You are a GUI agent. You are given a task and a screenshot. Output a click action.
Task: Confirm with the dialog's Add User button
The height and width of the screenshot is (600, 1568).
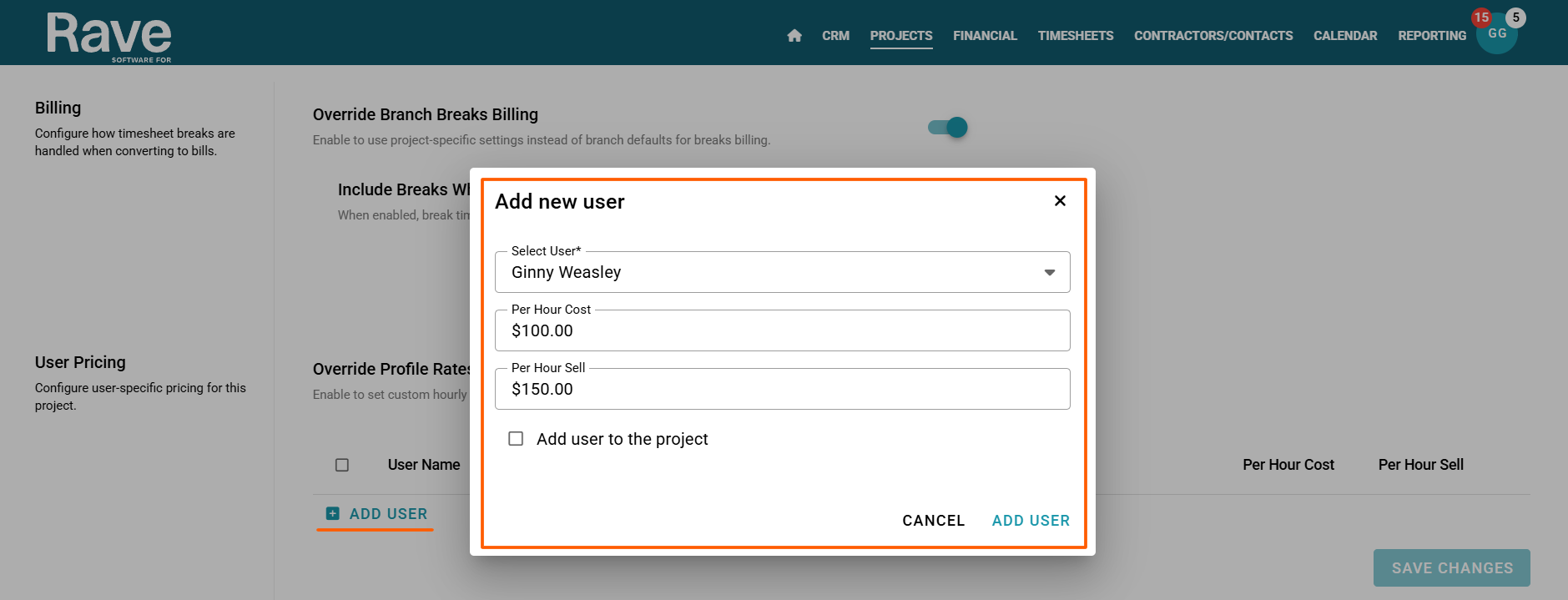1031,521
